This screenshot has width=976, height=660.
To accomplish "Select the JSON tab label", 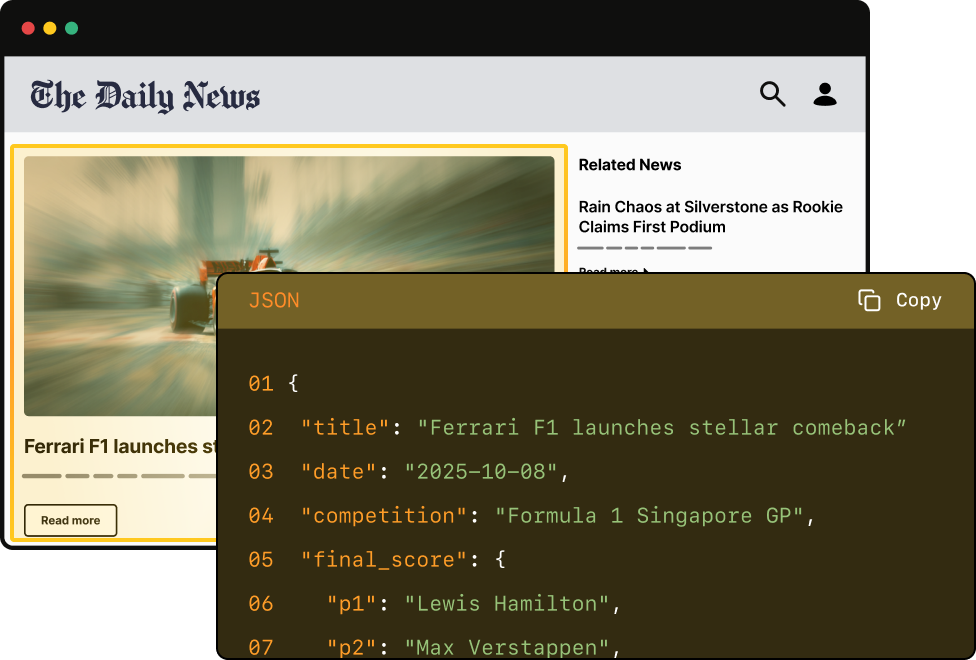I will [274, 300].
